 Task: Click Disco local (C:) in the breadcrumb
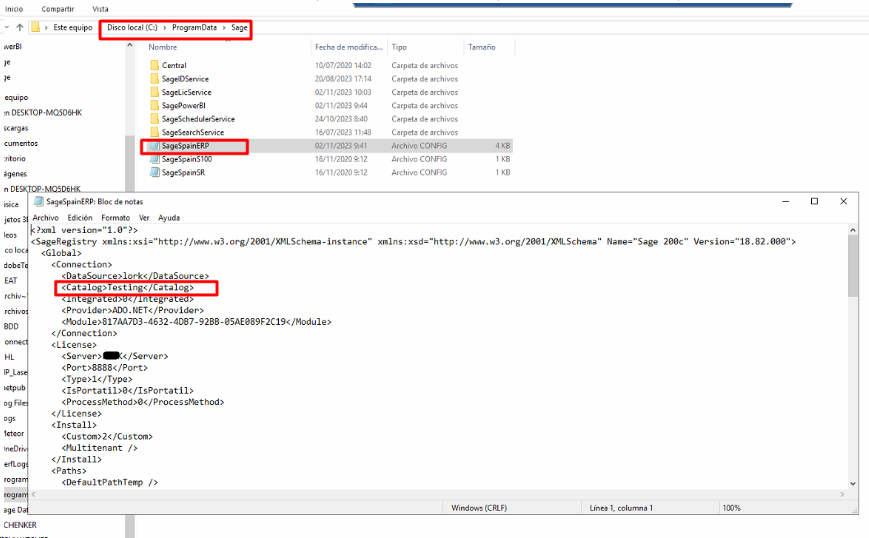click(x=132, y=27)
